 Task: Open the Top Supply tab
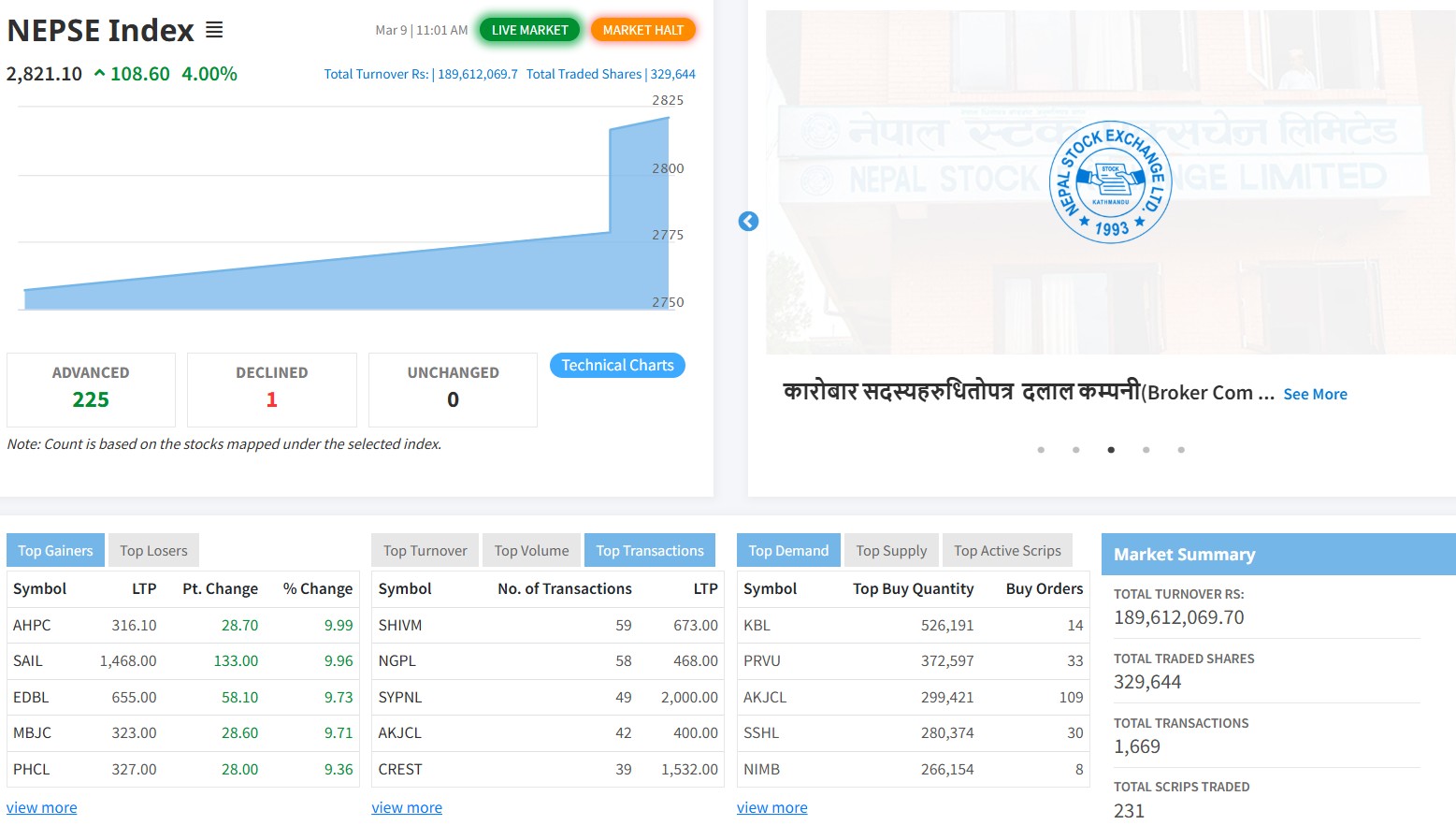tap(891, 551)
